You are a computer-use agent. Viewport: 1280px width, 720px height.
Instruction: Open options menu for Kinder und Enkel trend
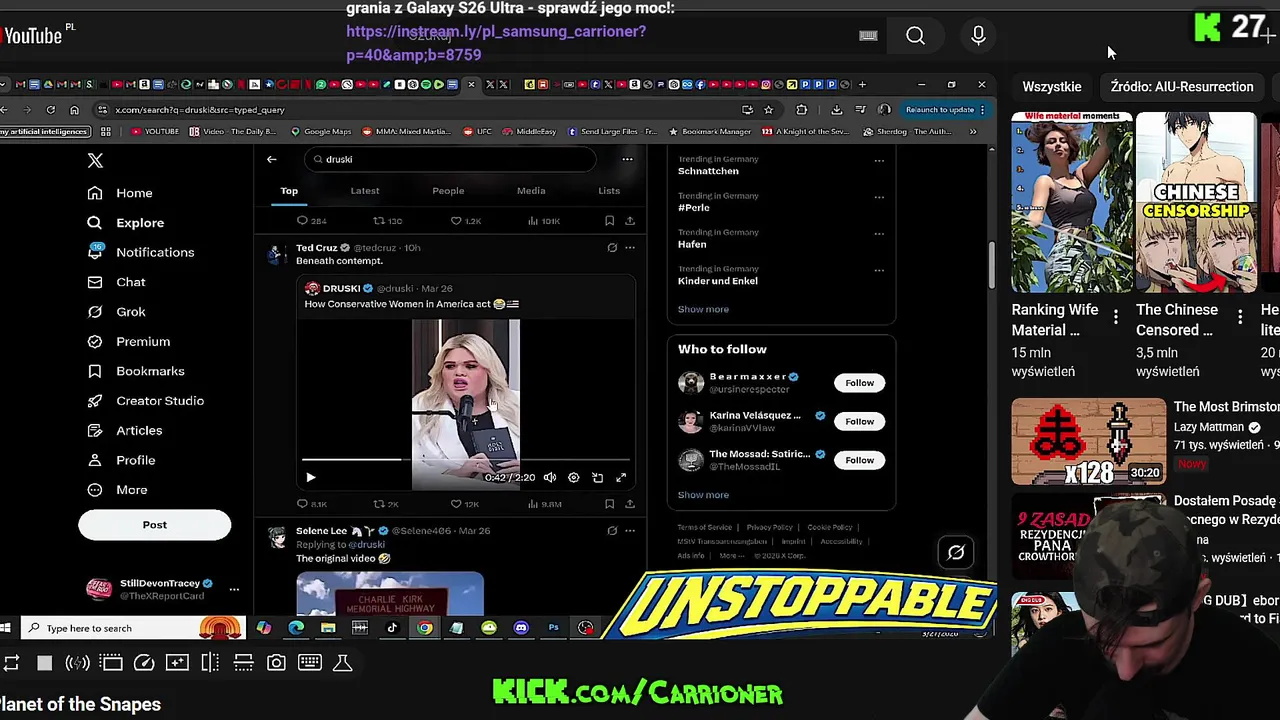(879, 270)
